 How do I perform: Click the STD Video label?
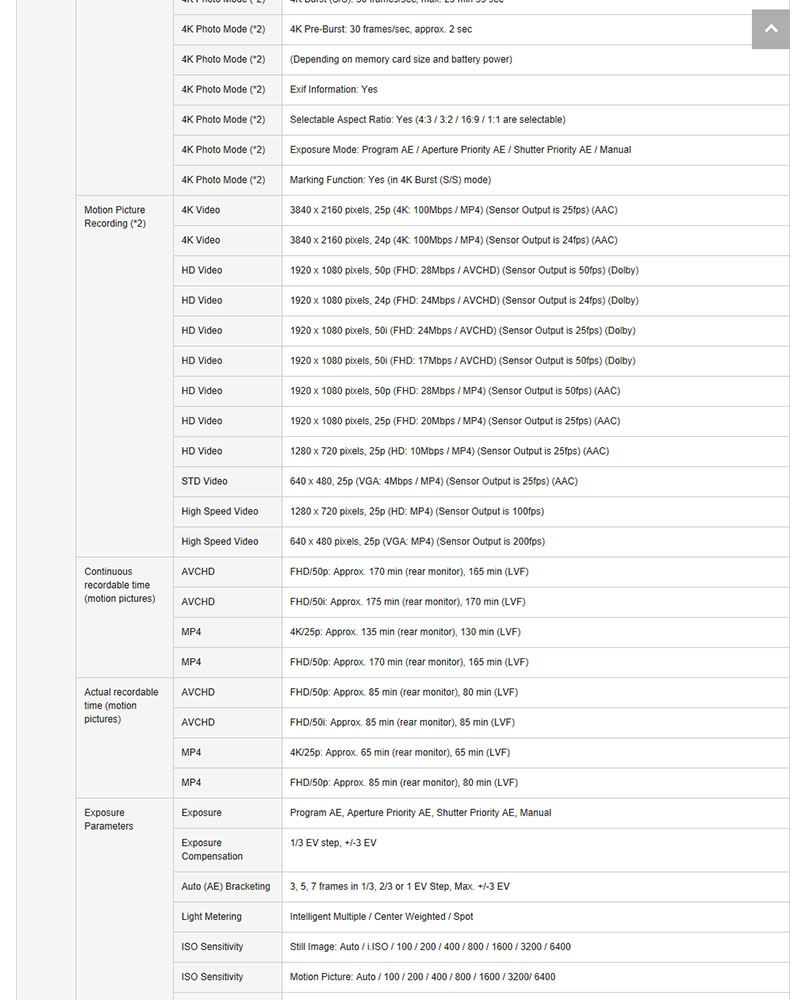(204, 481)
